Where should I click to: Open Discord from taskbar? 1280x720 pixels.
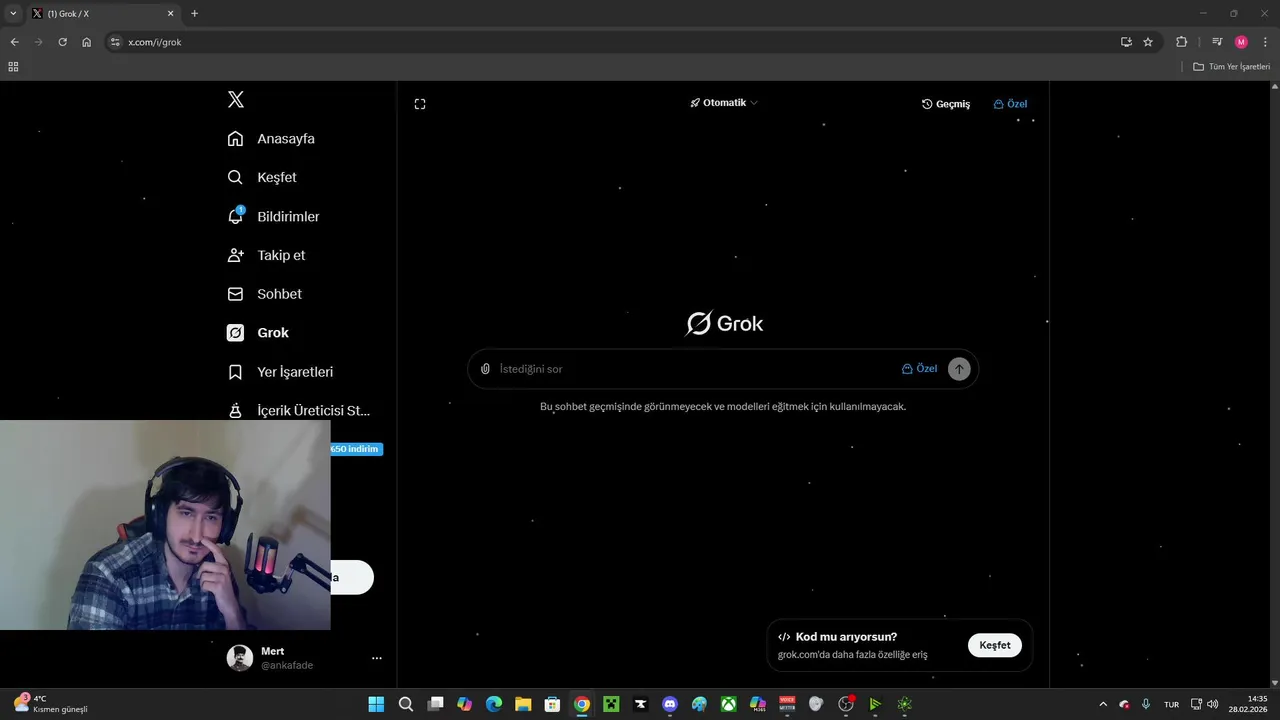(670, 704)
